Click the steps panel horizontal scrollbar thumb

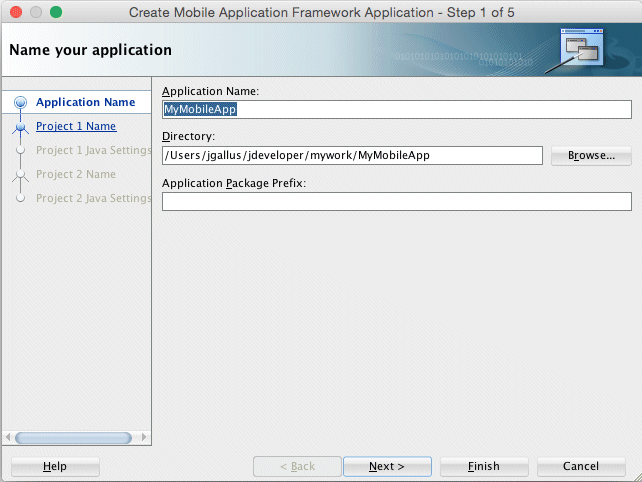[73, 438]
